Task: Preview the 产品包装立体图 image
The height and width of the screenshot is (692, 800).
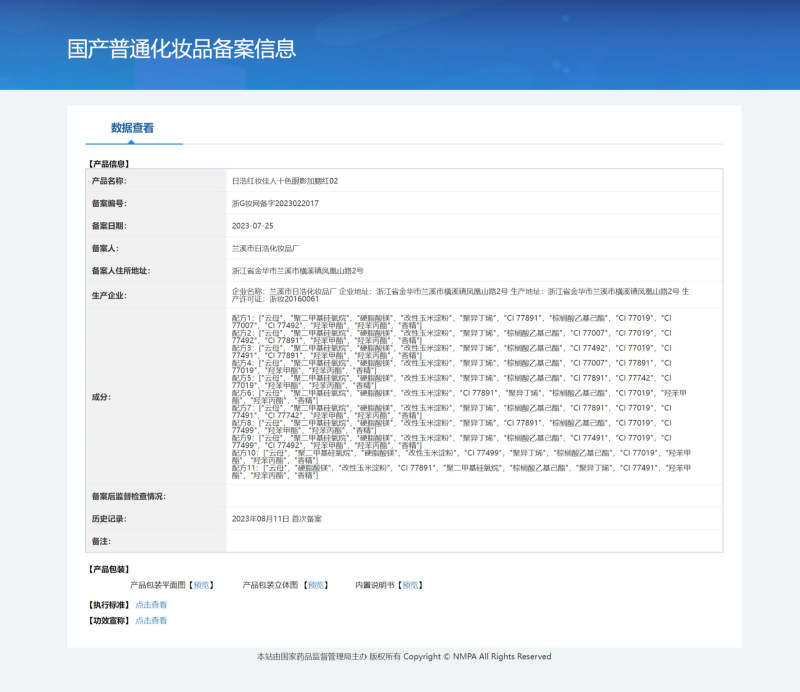Action: pyautogui.click(x=316, y=585)
